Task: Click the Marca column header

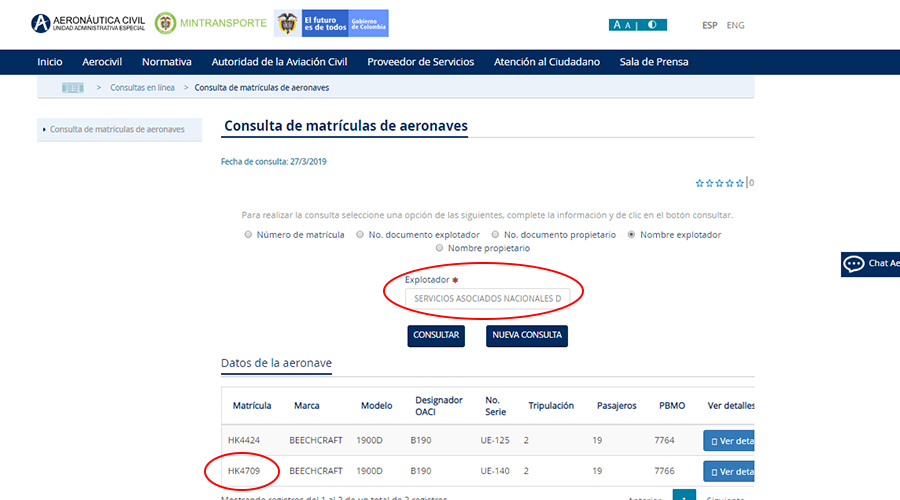Action: (x=307, y=405)
